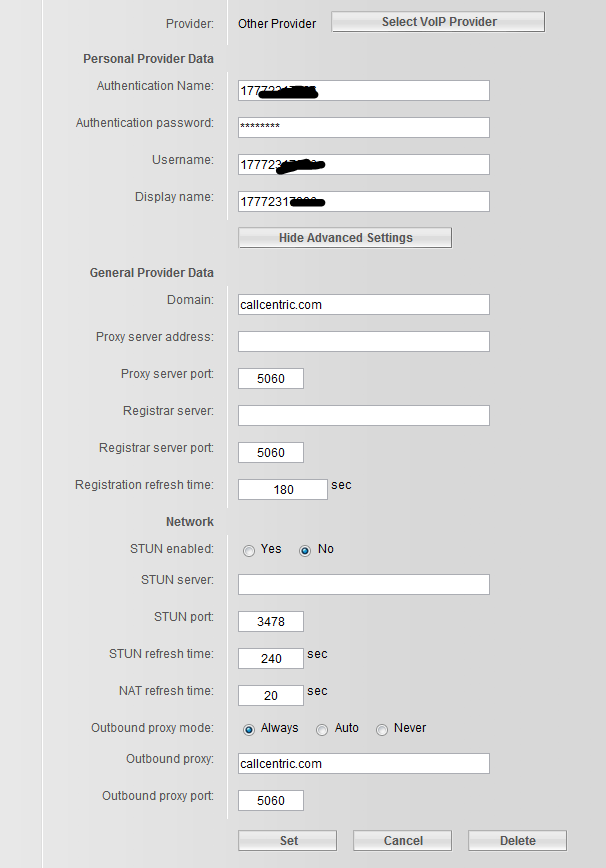
Task: Click the empty Proxy server address field
Action: pos(362,341)
